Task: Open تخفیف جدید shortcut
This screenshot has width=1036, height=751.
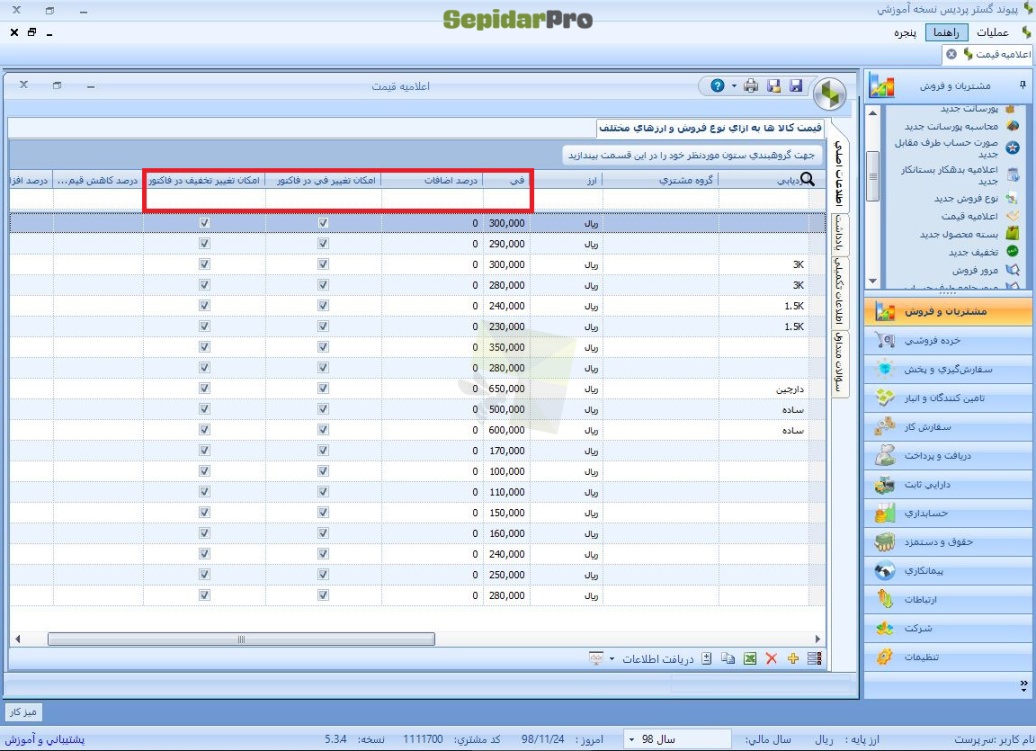Action: [x=973, y=252]
